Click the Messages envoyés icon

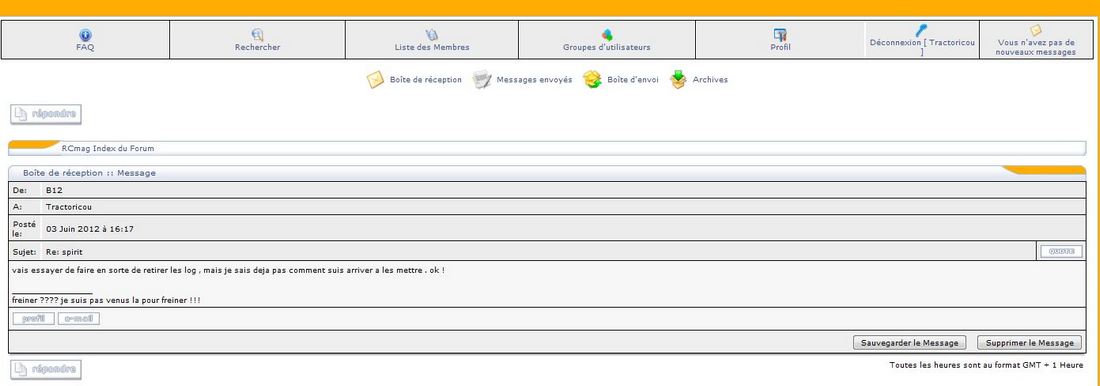482,79
